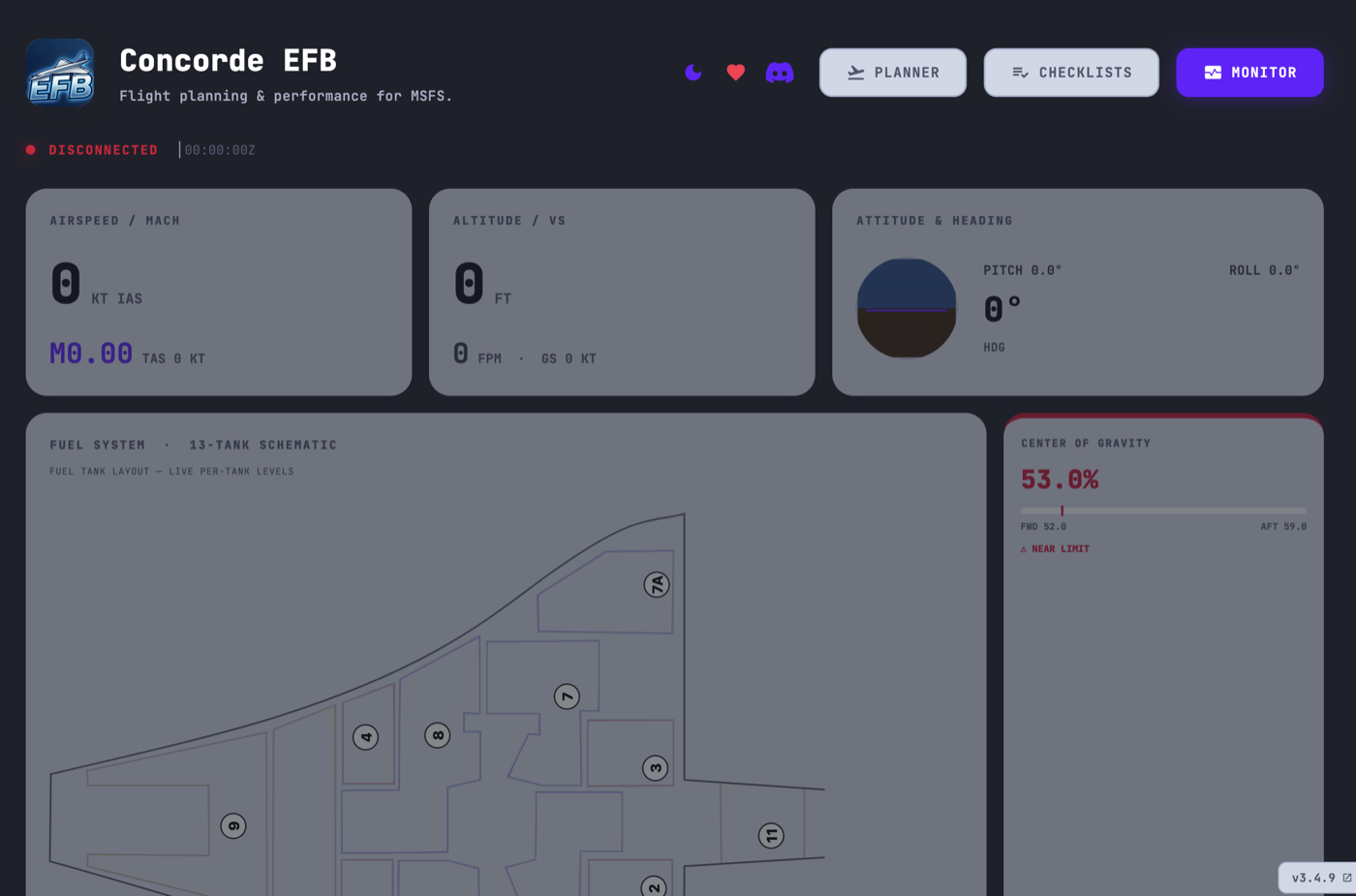Click the 0 FT altitude readout

tap(482, 284)
